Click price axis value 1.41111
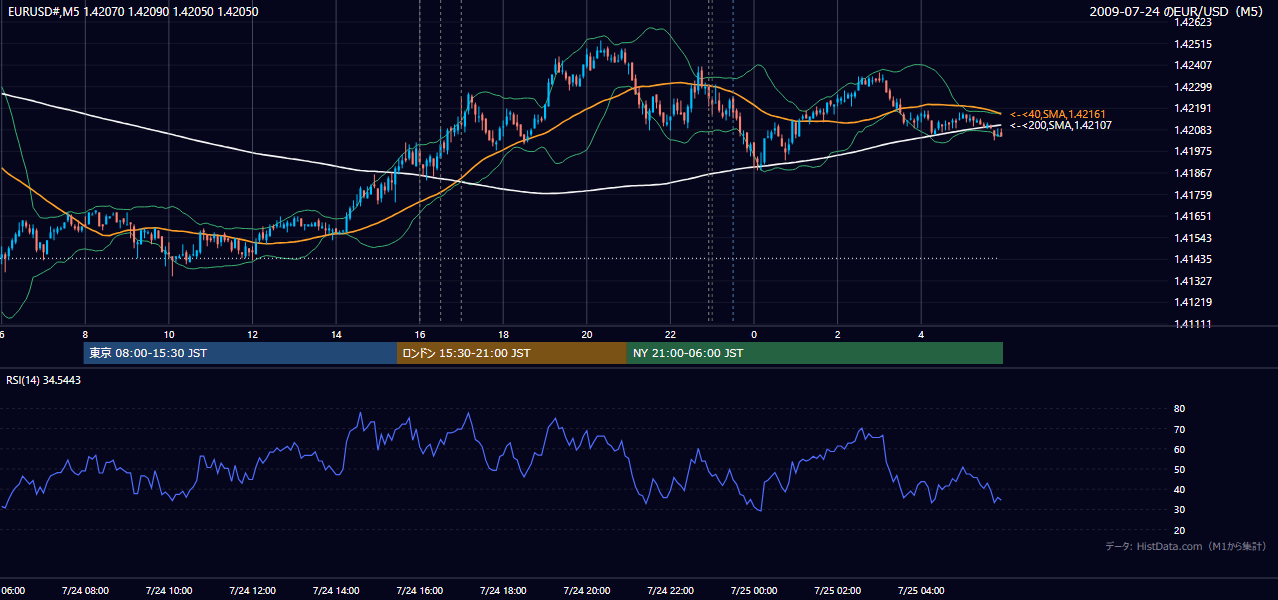1278x600 pixels. tap(1193, 324)
